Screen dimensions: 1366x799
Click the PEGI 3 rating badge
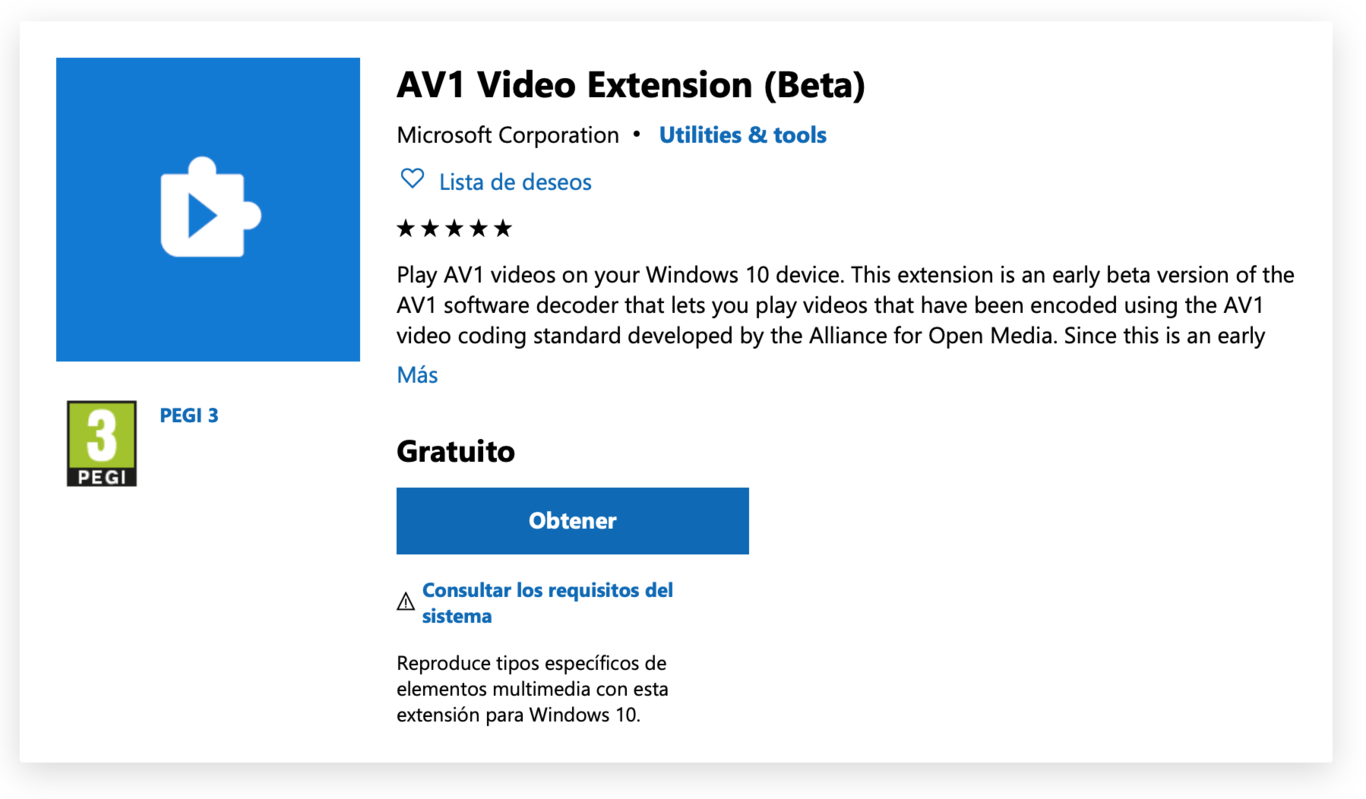click(101, 443)
